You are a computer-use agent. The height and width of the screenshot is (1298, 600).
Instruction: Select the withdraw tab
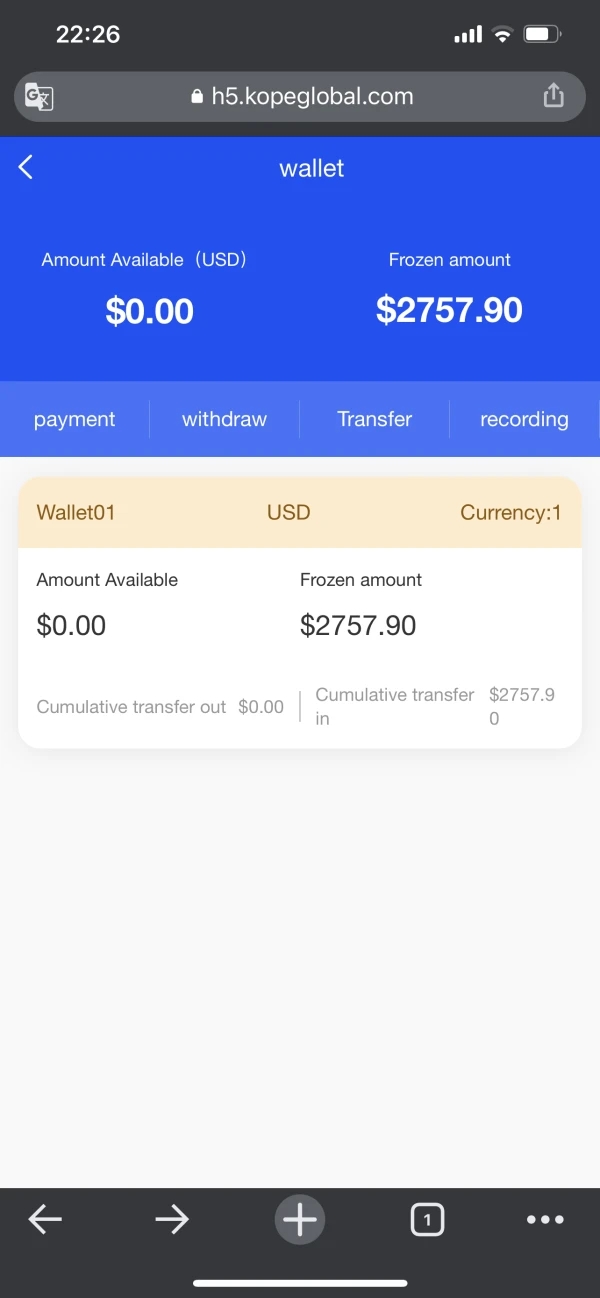tap(224, 419)
